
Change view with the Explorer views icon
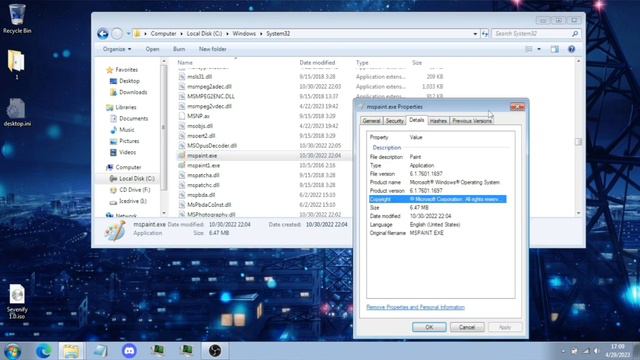pos(529,49)
